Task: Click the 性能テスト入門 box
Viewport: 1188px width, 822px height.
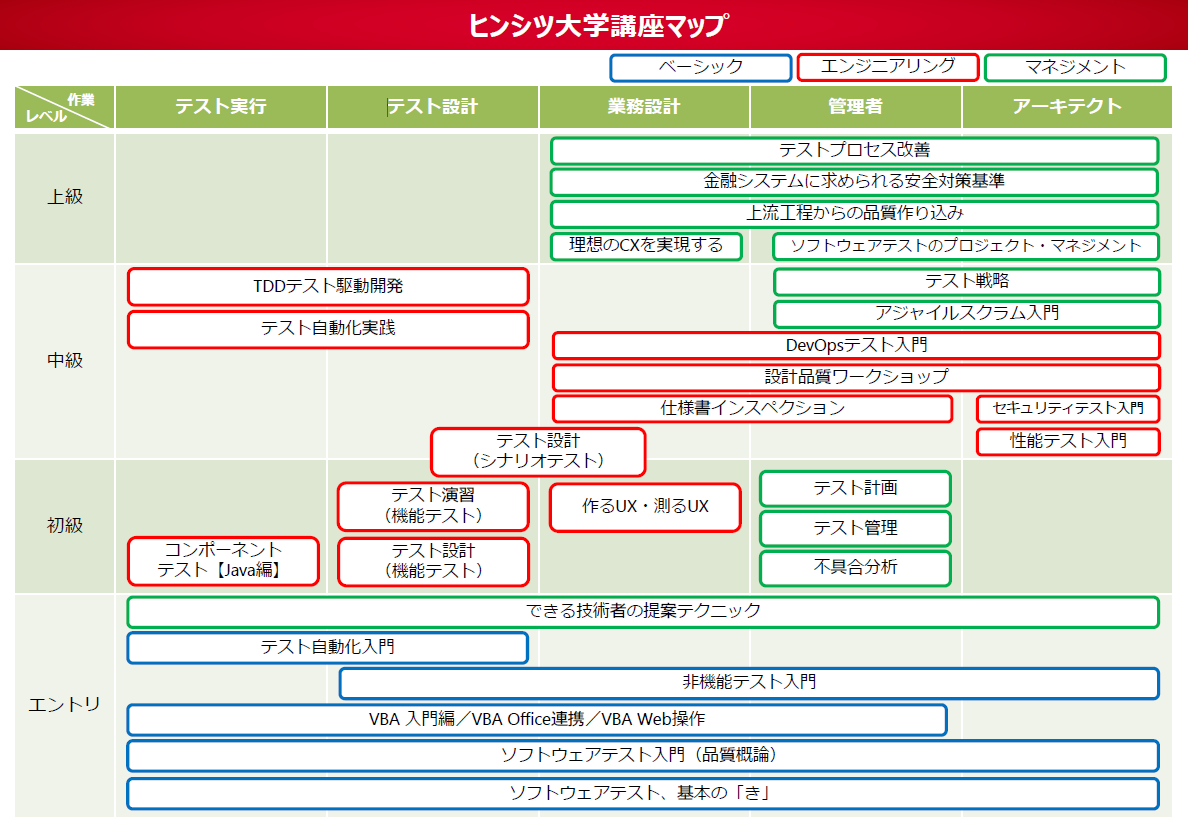Action: (1067, 441)
